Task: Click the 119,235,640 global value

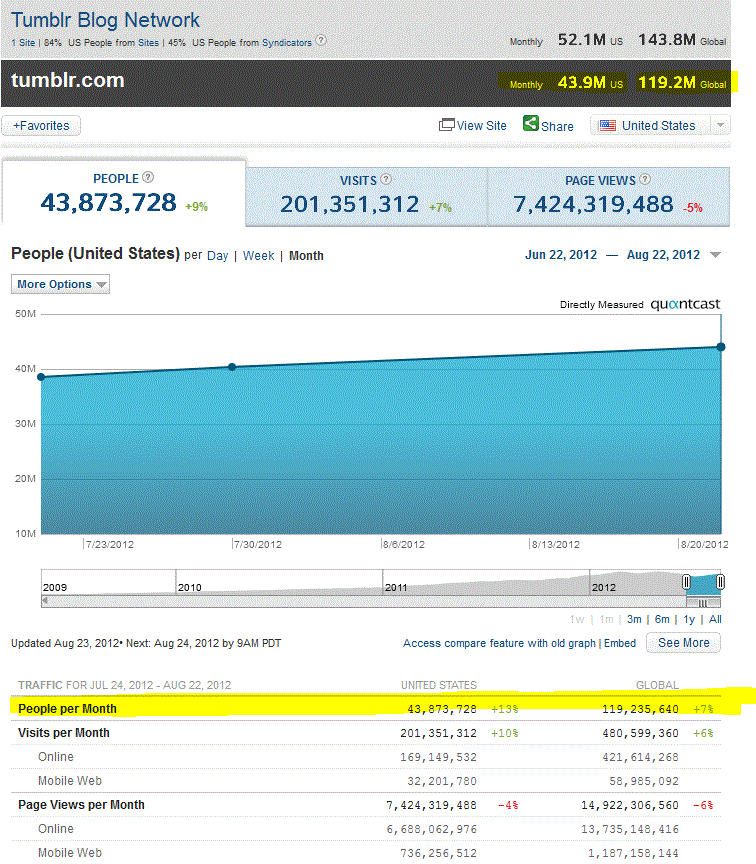Action: pyautogui.click(x=640, y=709)
